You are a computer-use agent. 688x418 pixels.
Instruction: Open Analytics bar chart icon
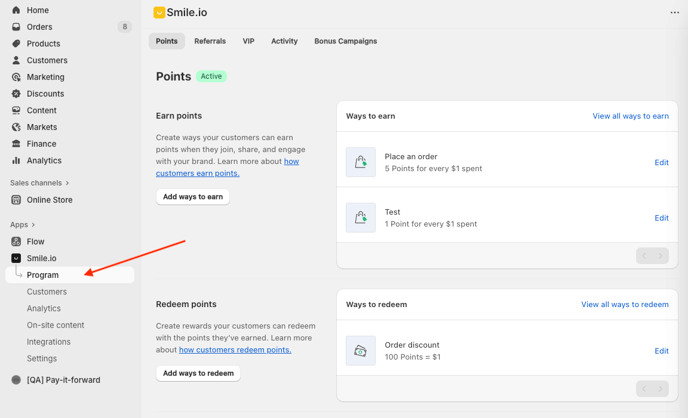[16, 160]
